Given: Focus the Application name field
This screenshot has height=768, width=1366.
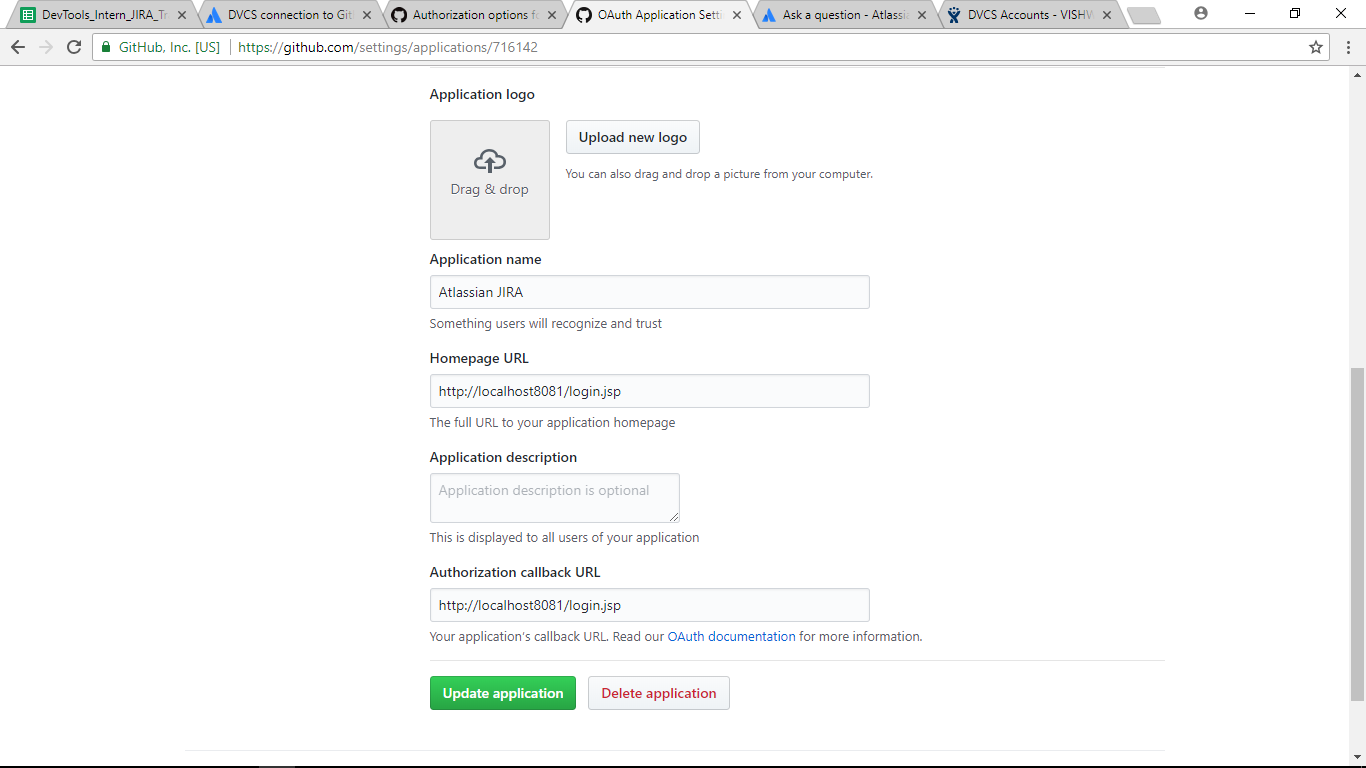Looking at the screenshot, I should pyautogui.click(x=650, y=292).
